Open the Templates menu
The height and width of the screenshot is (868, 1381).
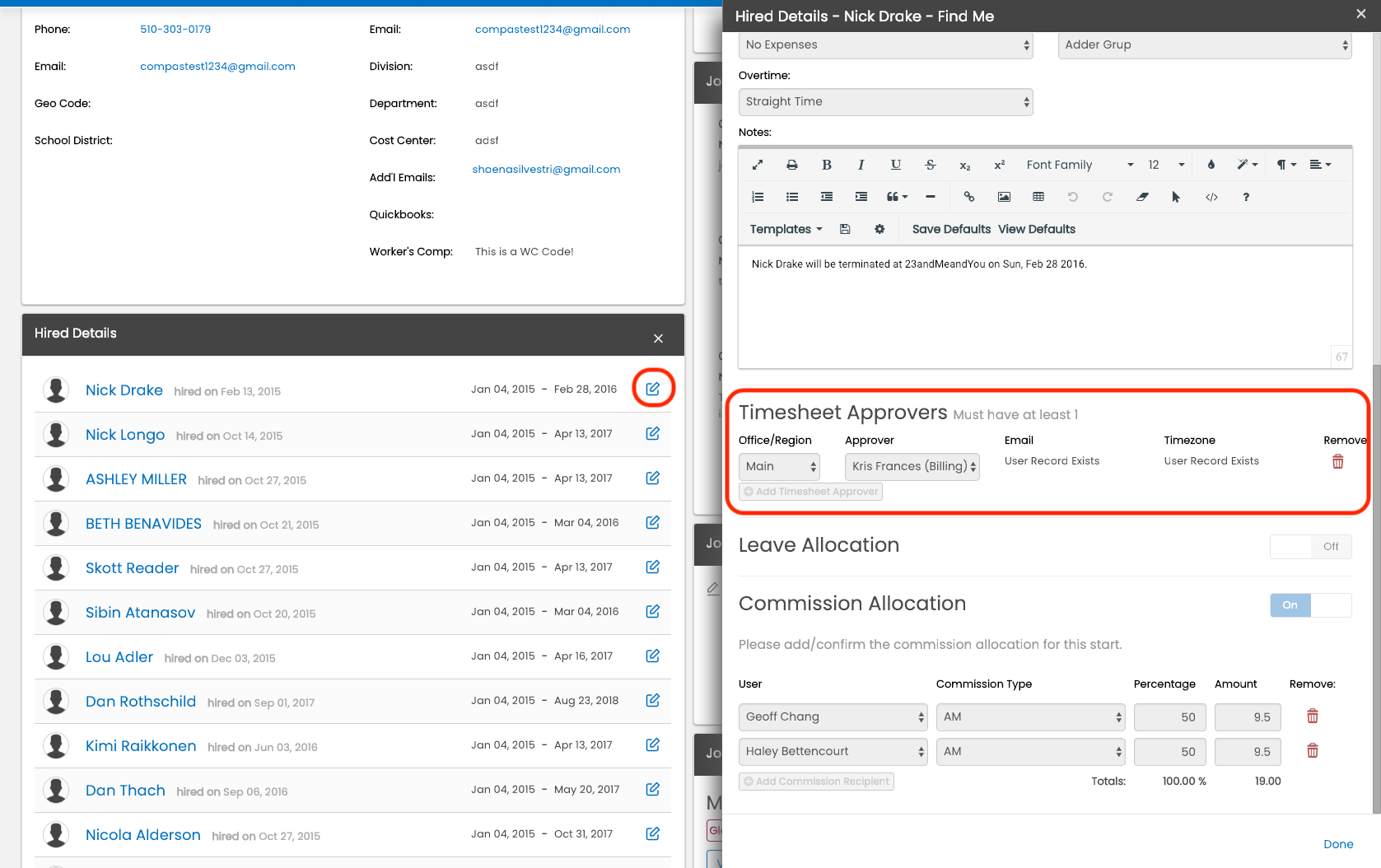coord(786,230)
